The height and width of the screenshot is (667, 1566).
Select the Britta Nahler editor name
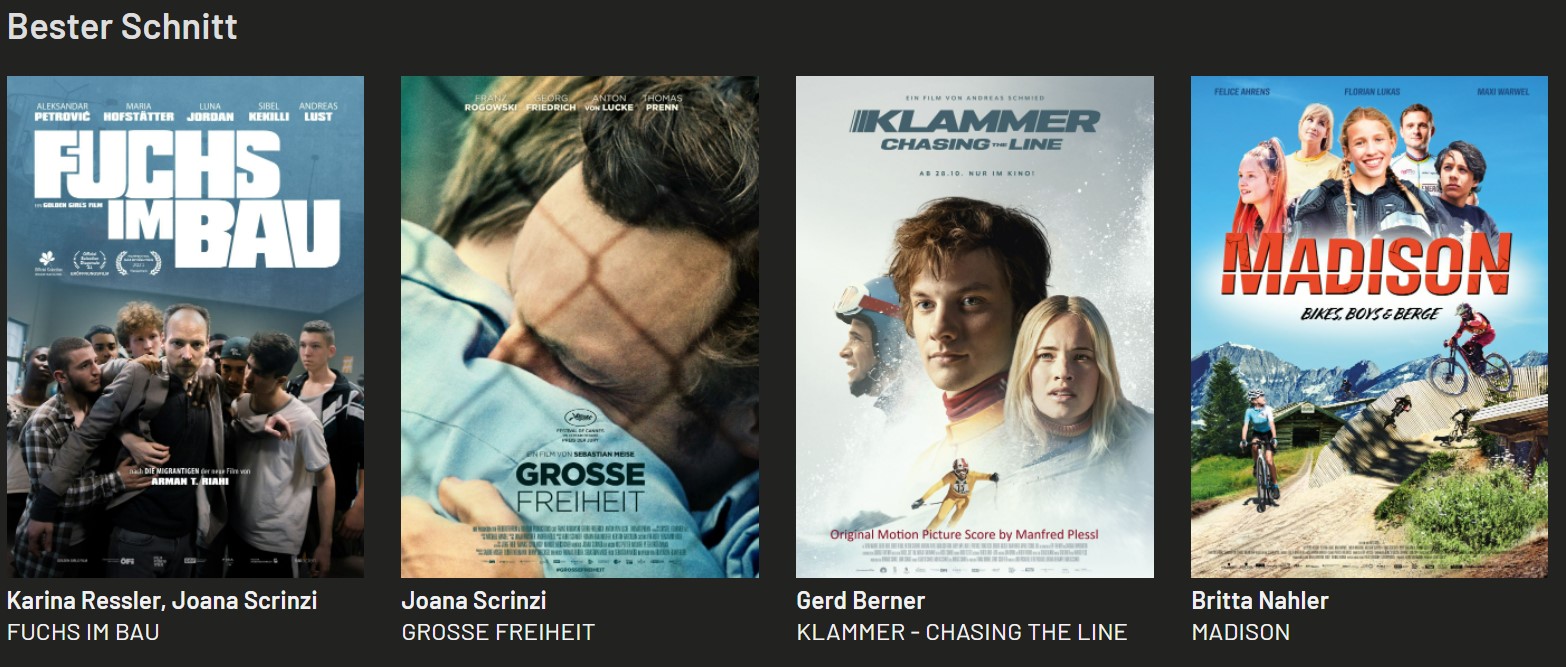pos(1260,601)
